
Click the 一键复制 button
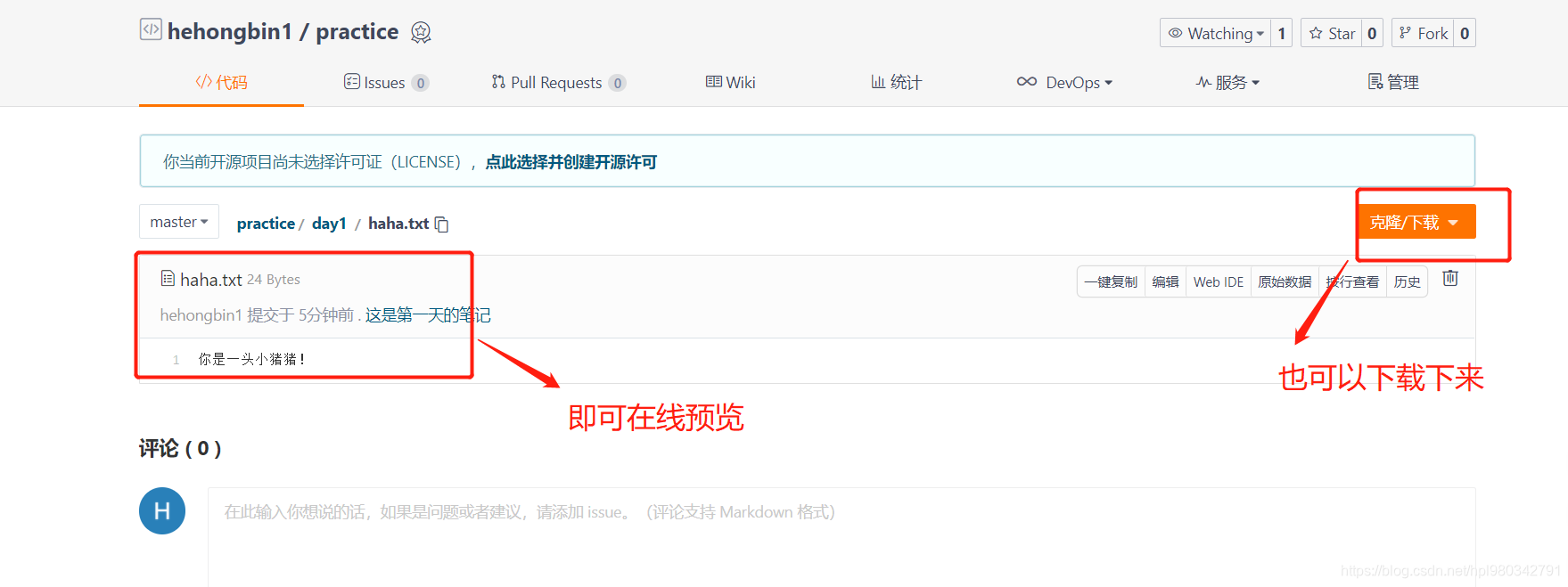pos(1111,281)
